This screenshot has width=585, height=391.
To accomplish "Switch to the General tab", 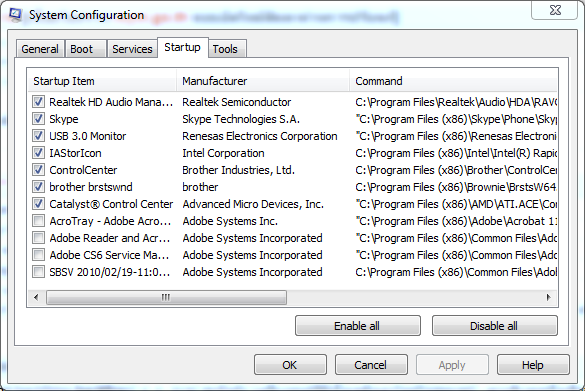I will pyautogui.click(x=40, y=49).
